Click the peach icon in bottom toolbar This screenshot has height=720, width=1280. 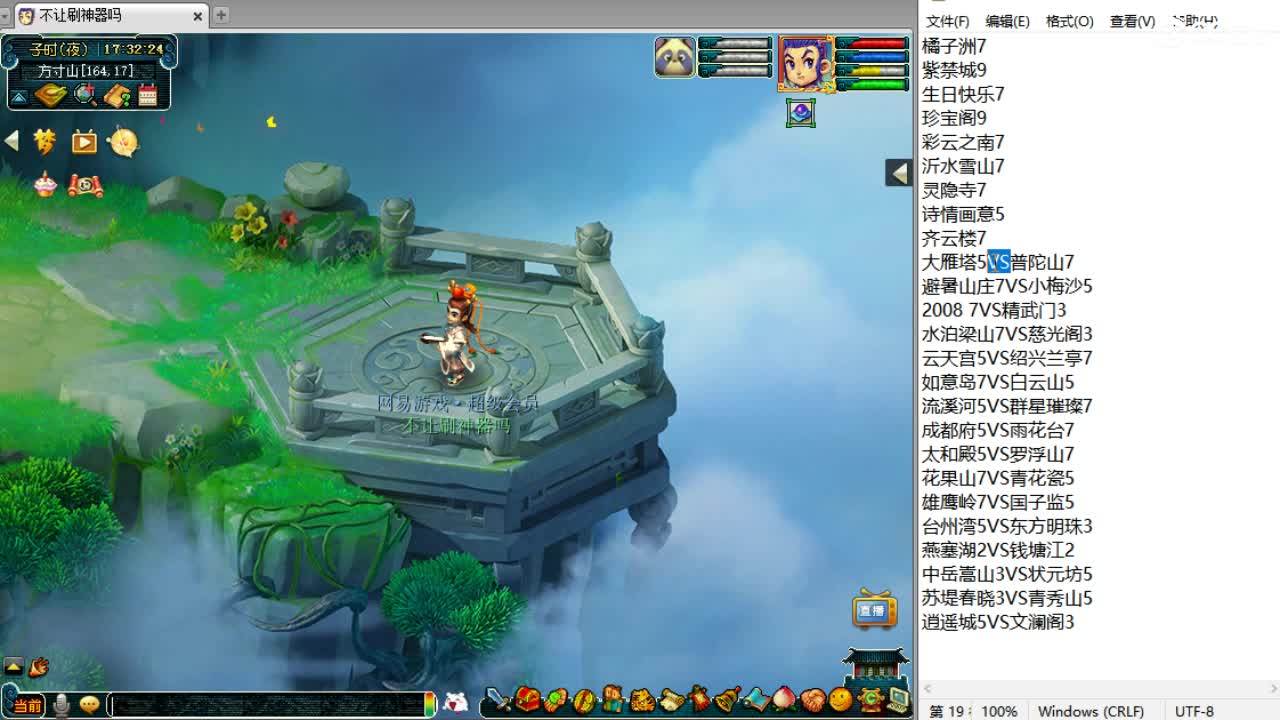(x=785, y=699)
